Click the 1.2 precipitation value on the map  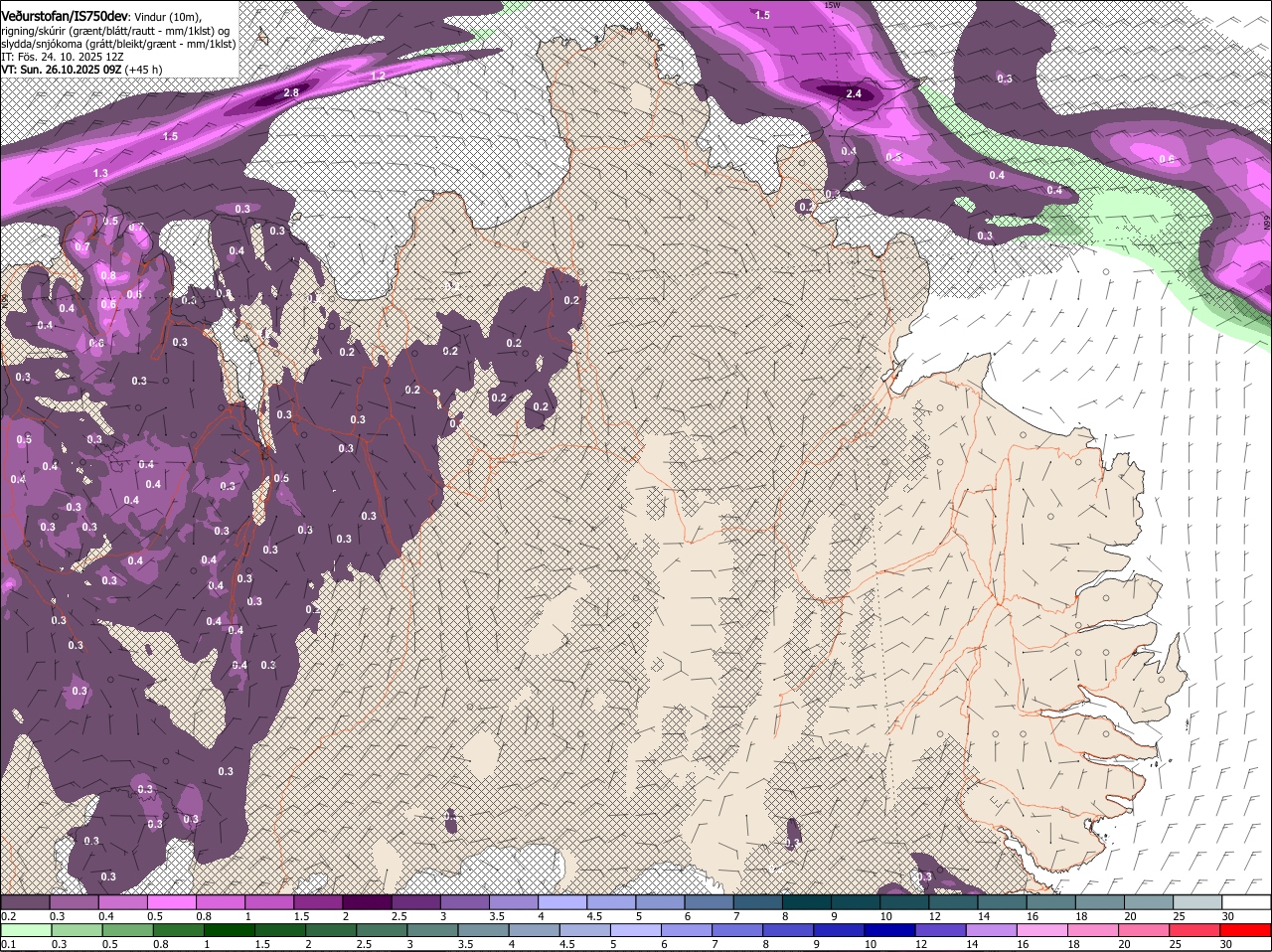(x=378, y=76)
